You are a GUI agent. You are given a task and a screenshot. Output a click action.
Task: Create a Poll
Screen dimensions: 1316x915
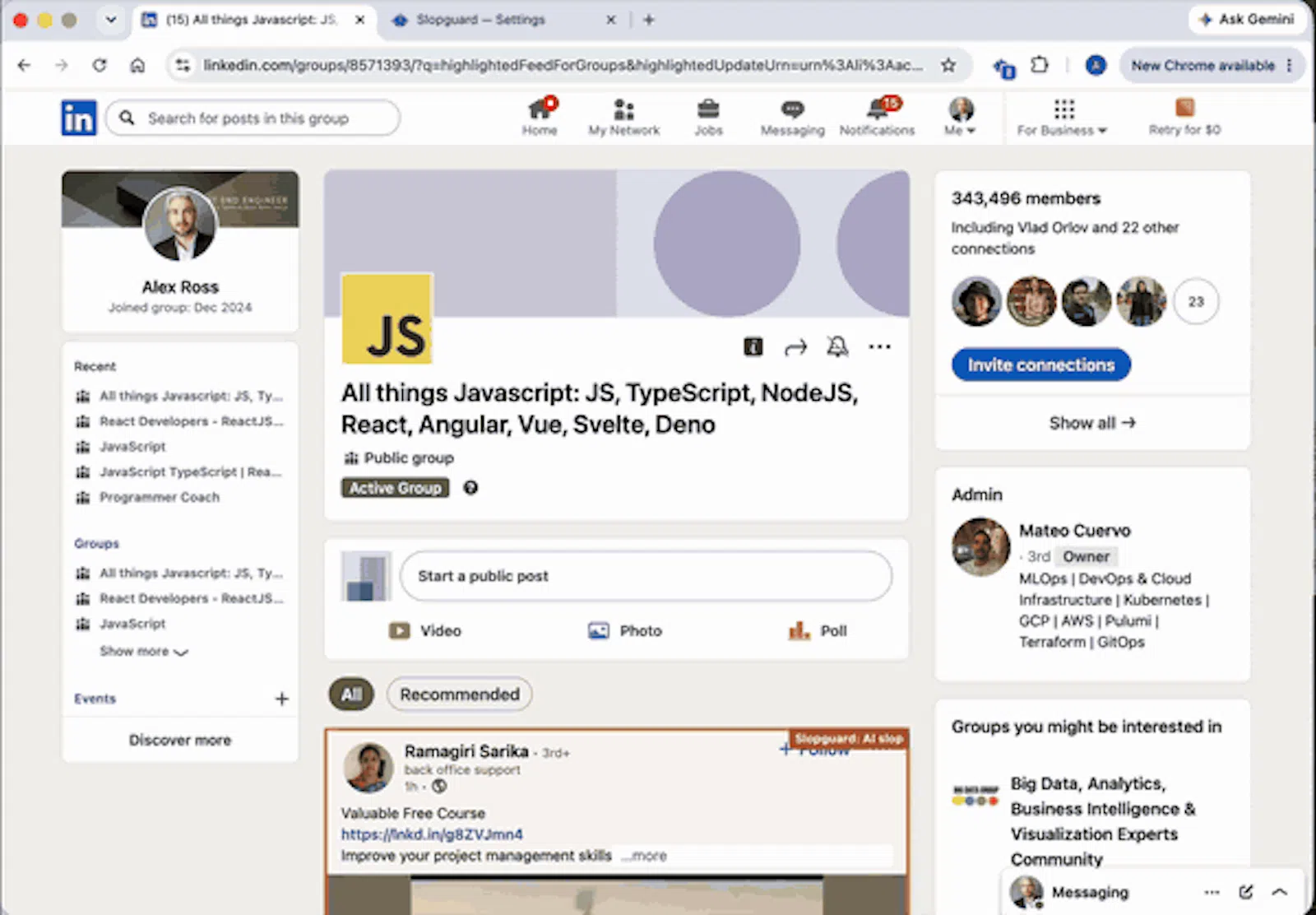point(818,631)
